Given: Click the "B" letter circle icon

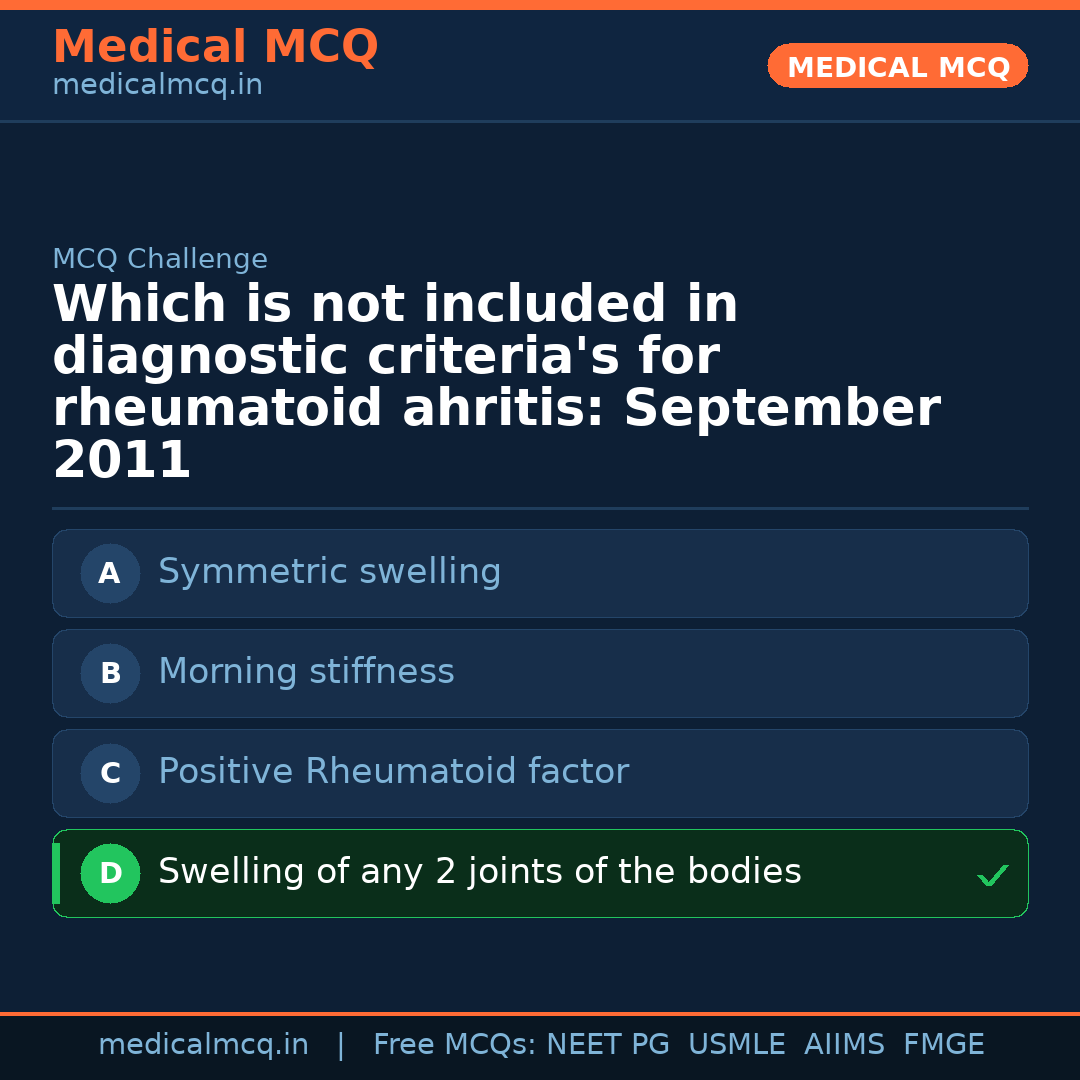Looking at the screenshot, I should pyautogui.click(x=110, y=674).
